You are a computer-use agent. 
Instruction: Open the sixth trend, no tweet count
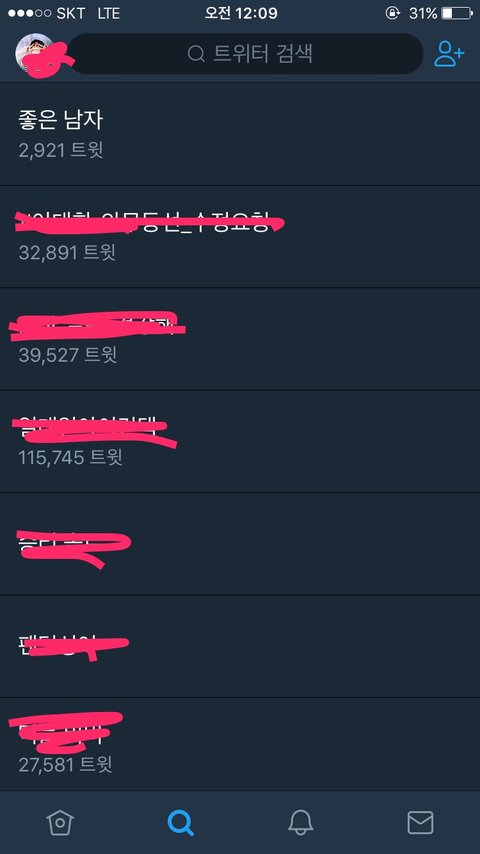(x=240, y=646)
